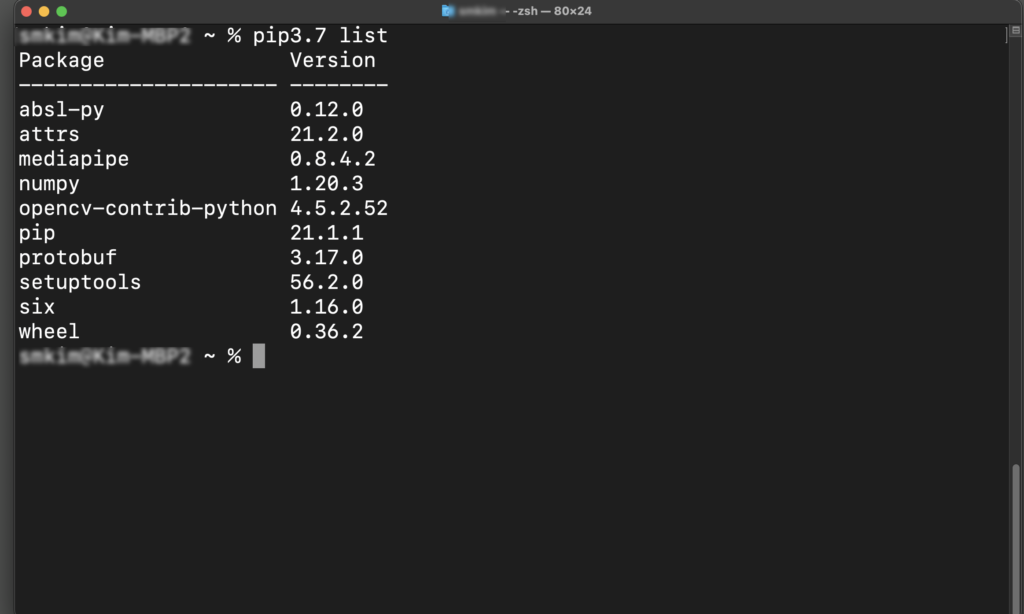
Task: Click the setuptools version '56.2.0'
Action: pos(327,282)
